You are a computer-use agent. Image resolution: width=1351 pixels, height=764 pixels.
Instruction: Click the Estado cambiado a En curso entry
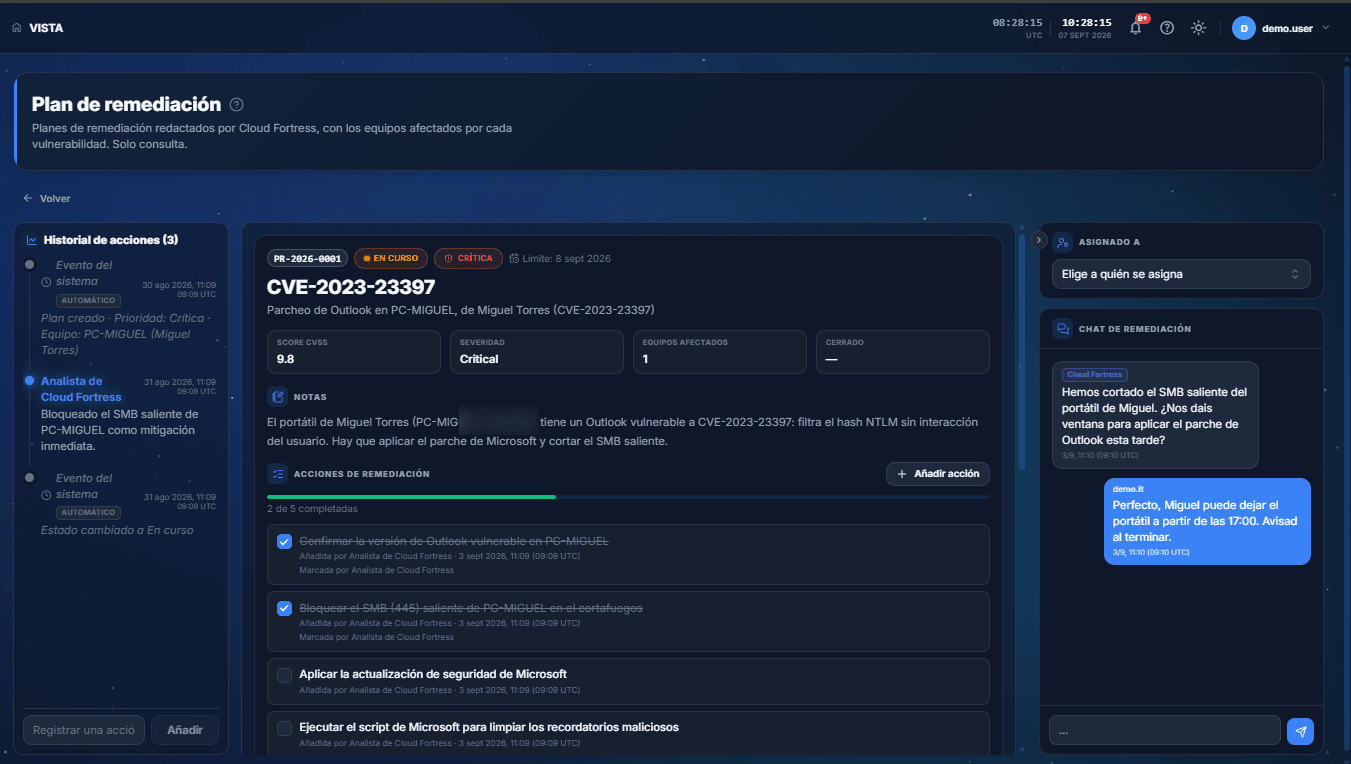click(x=117, y=530)
